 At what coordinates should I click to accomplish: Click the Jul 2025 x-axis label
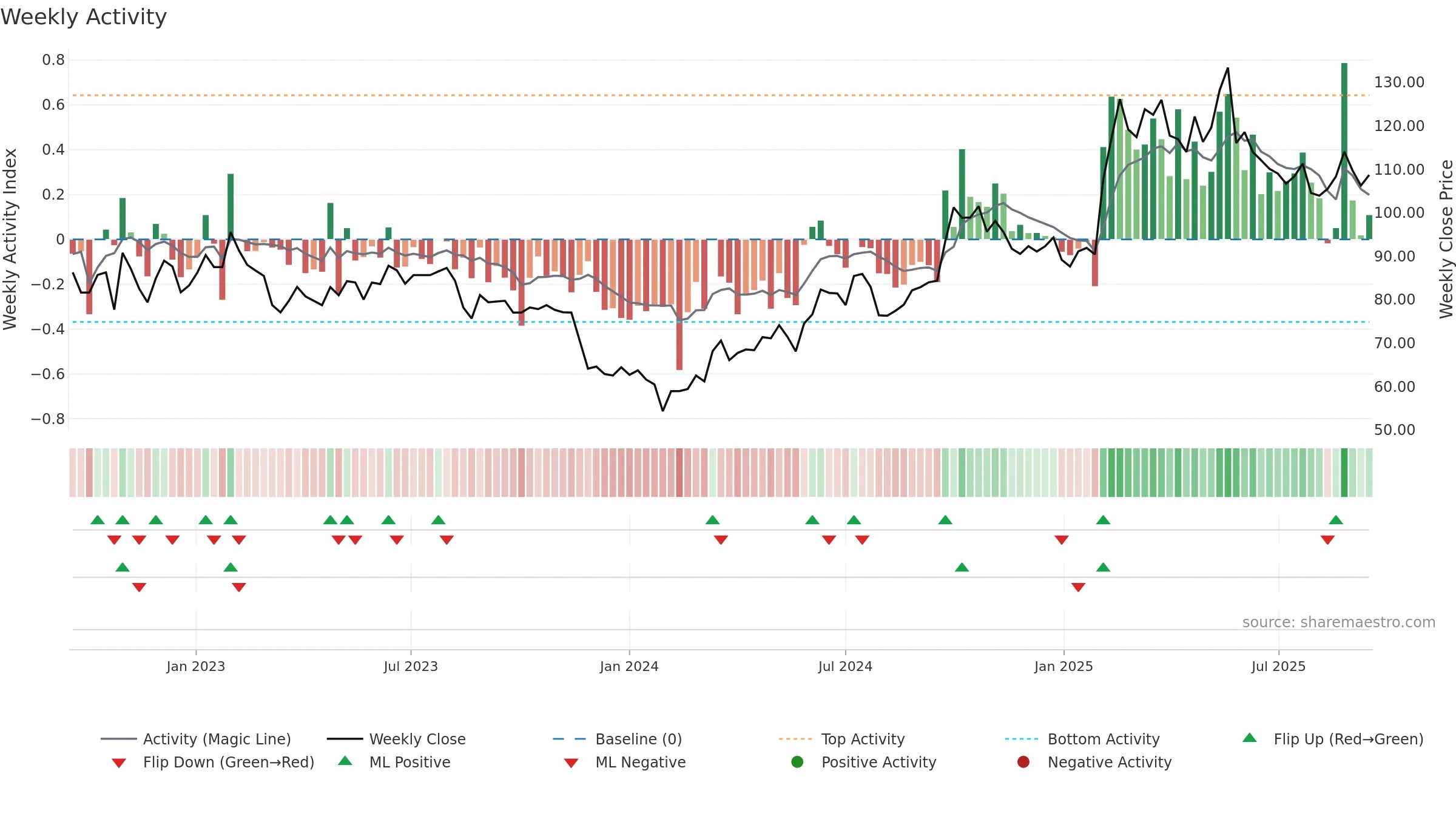click(x=1278, y=666)
